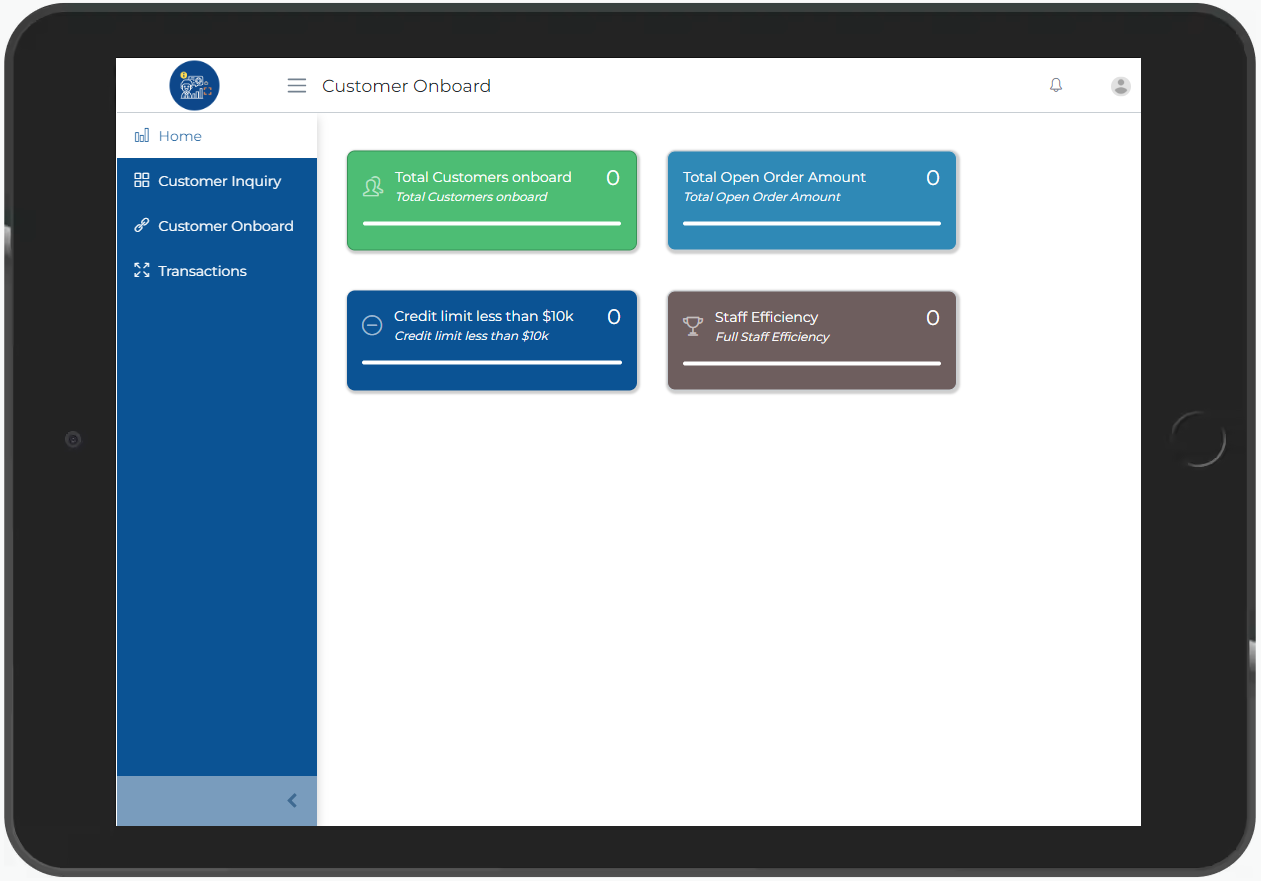Tap the tablet's round home button
The width and height of the screenshot is (1261, 881).
pos(1198,439)
